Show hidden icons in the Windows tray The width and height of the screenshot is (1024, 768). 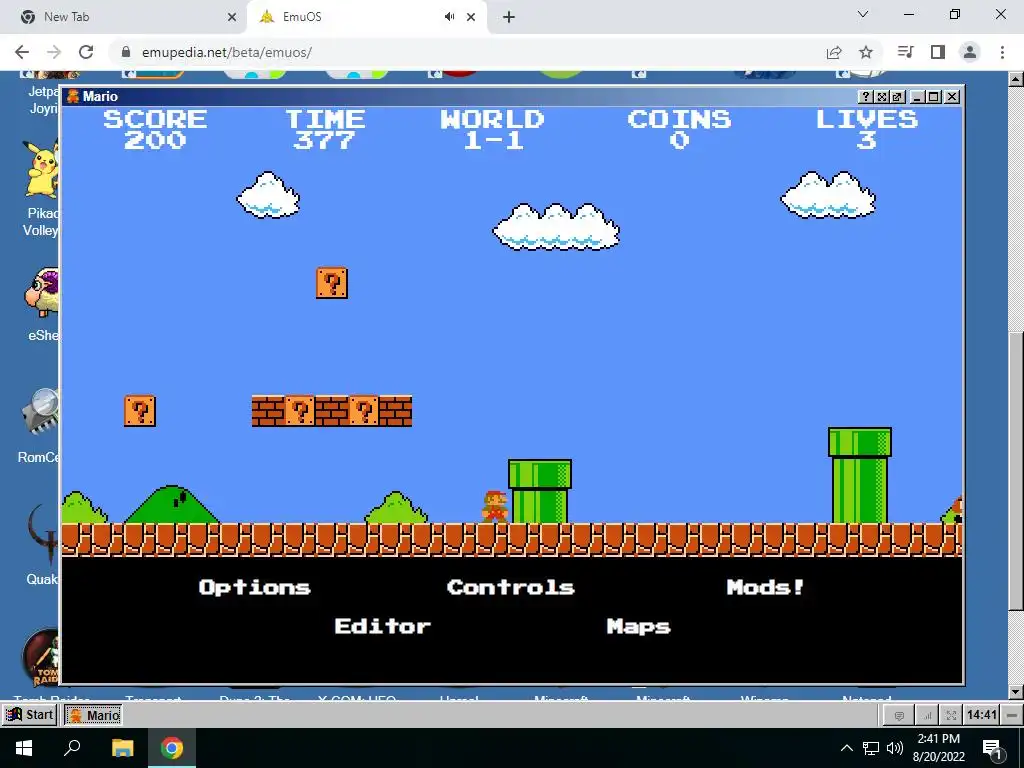(846, 748)
